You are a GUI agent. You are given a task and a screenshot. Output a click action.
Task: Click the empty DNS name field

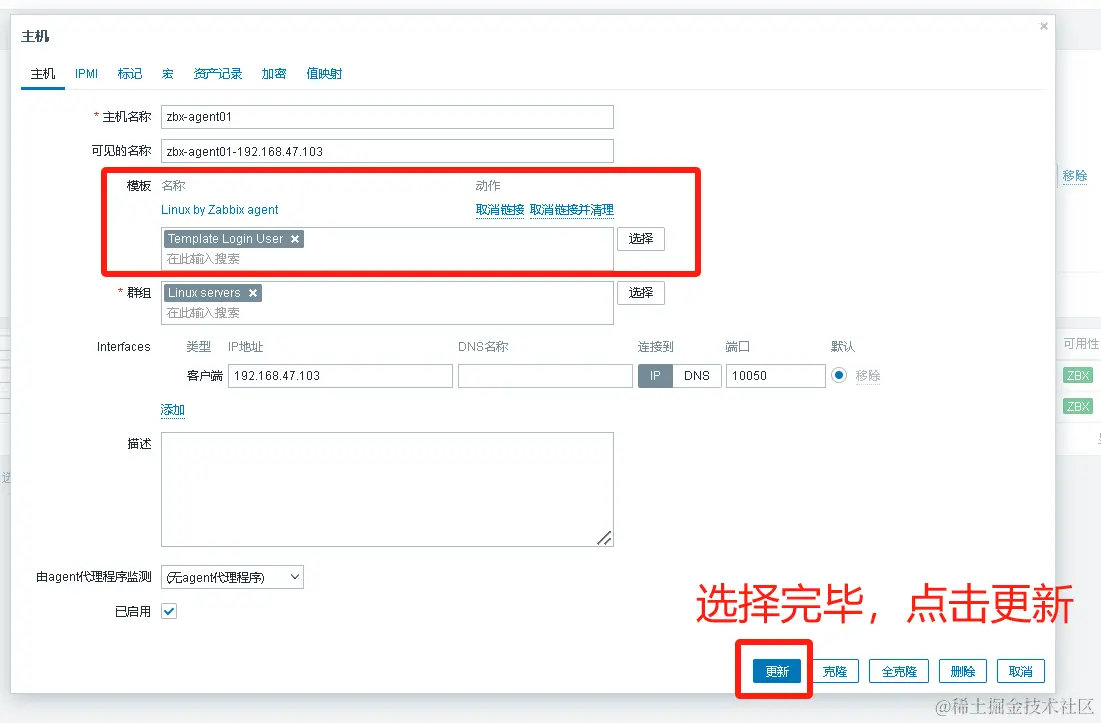545,376
